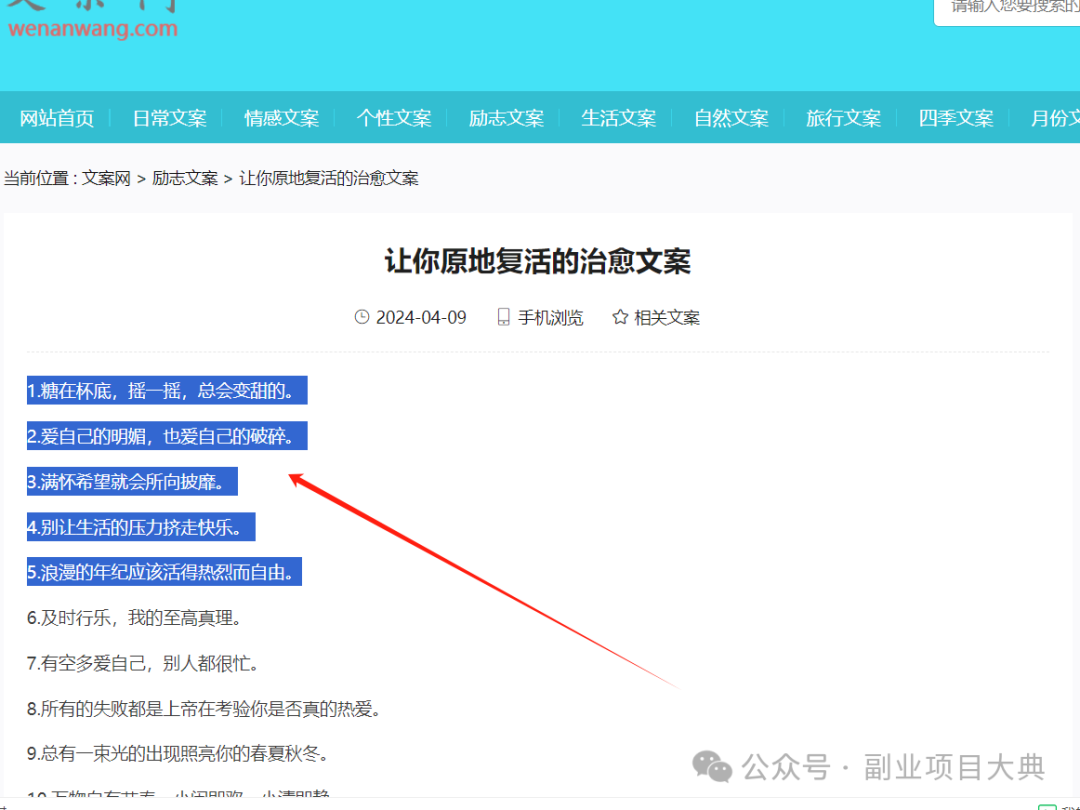Toggle favorite via the 相关文案 star
This screenshot has width=1080, height=810.
coord(620,316)
